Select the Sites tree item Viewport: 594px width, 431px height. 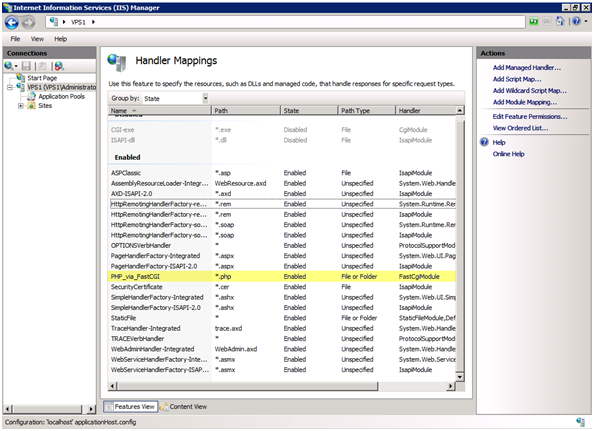tap(45, 106)
